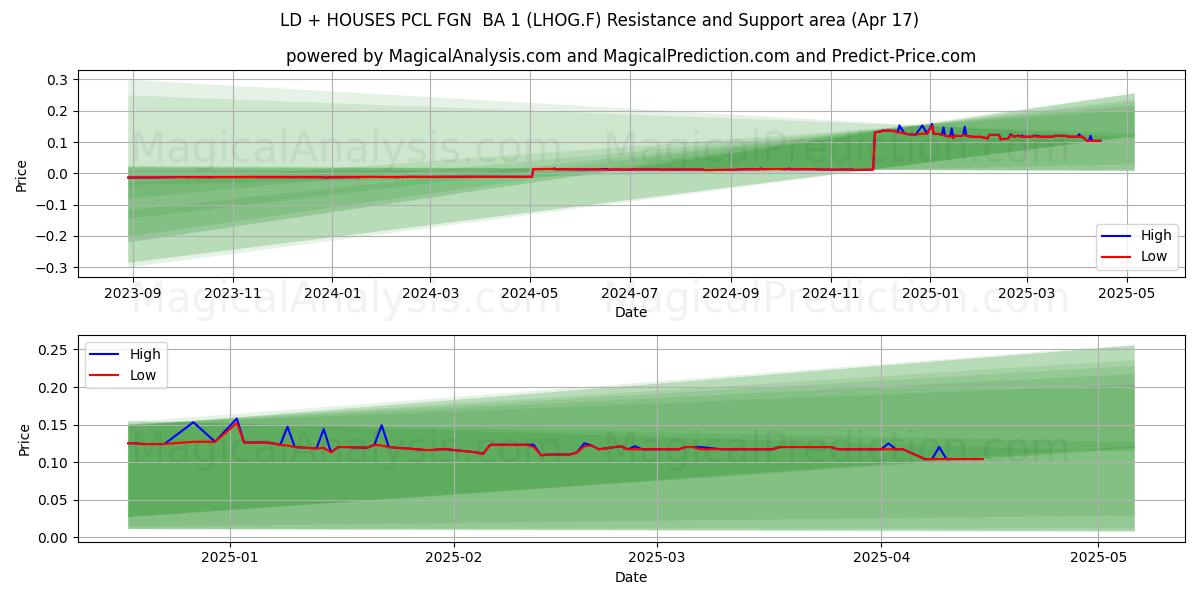
Task: Click the '2025-01' date tick on the top chart
Action: (931, 292)
